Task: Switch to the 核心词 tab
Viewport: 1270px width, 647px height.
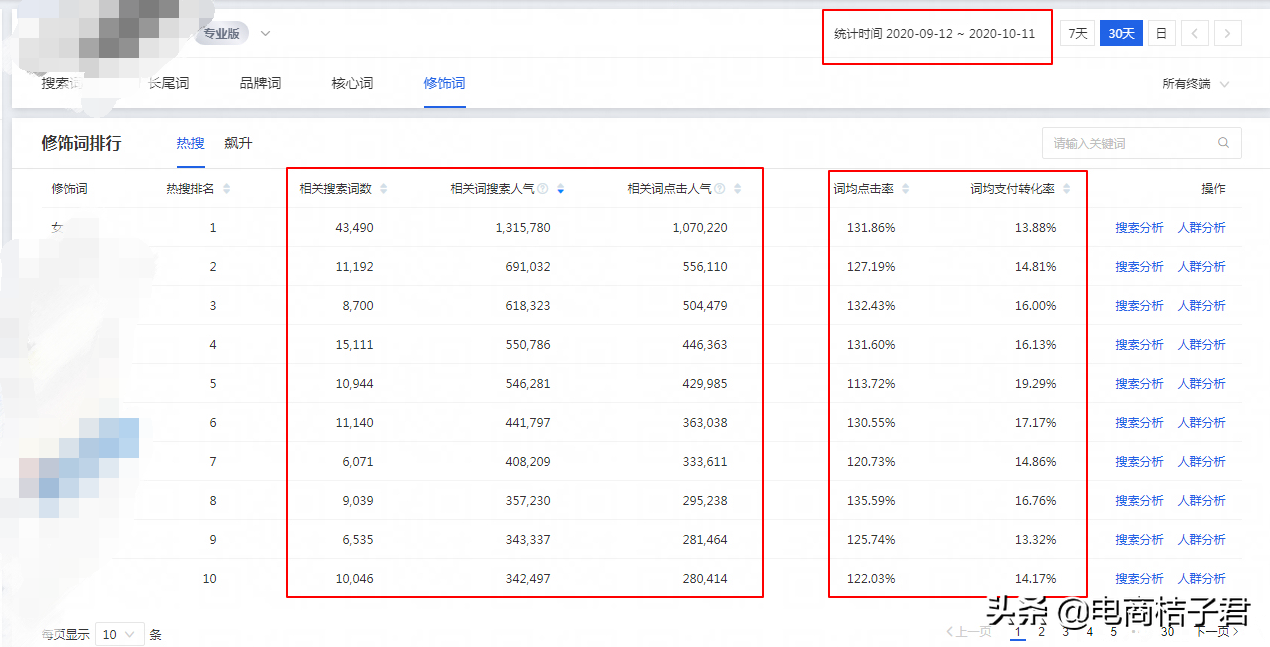Action: coord(352,83)
